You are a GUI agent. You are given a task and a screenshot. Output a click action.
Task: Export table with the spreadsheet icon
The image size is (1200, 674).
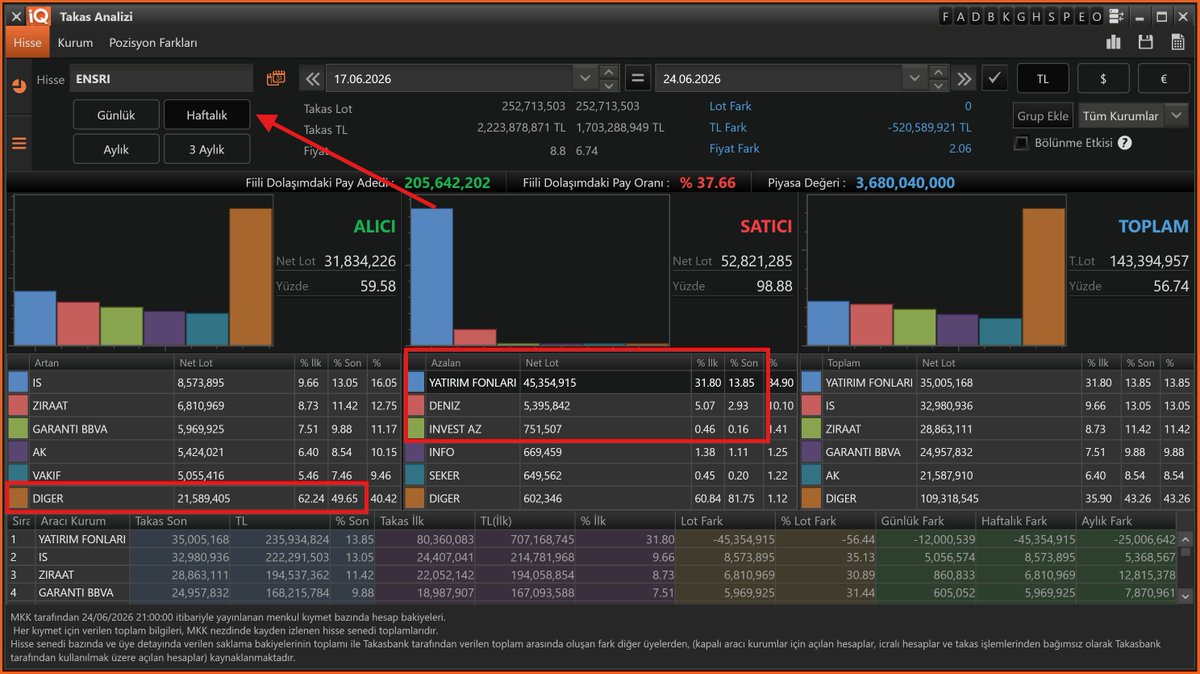[1176, 42]
